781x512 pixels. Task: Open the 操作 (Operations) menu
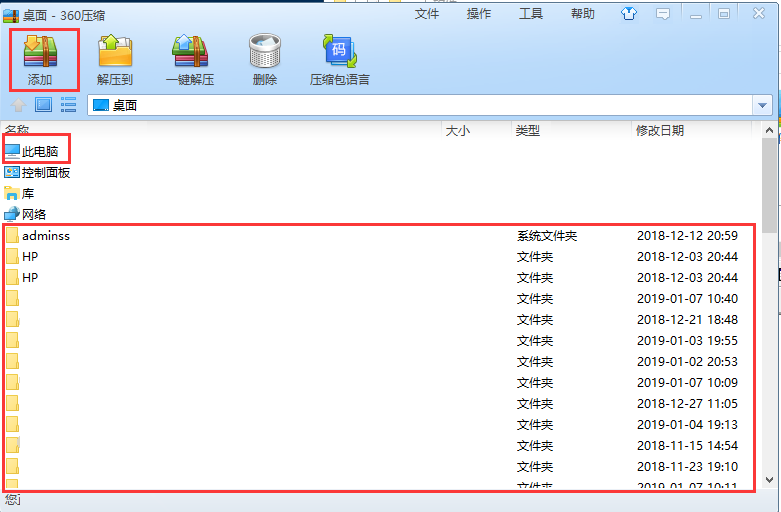click(479, 14)
